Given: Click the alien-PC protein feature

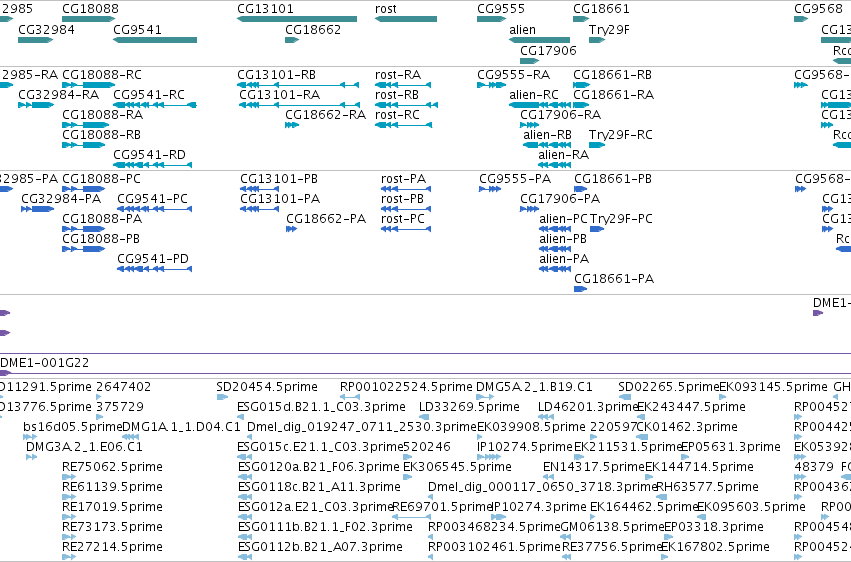Looking at the screenshot, I should tap(555, 229).
